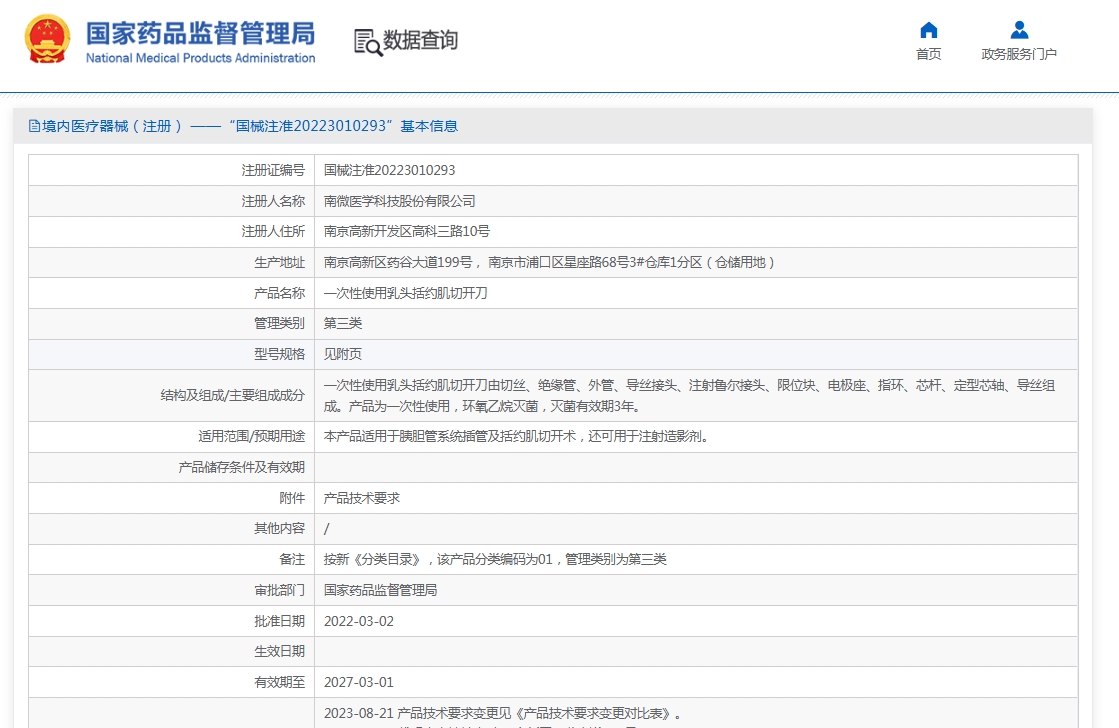Image resolution: width=1119 pixels, height=728 pixels.
Task: Select the 2023-08-21 change record line
Action: pos(505,713)
